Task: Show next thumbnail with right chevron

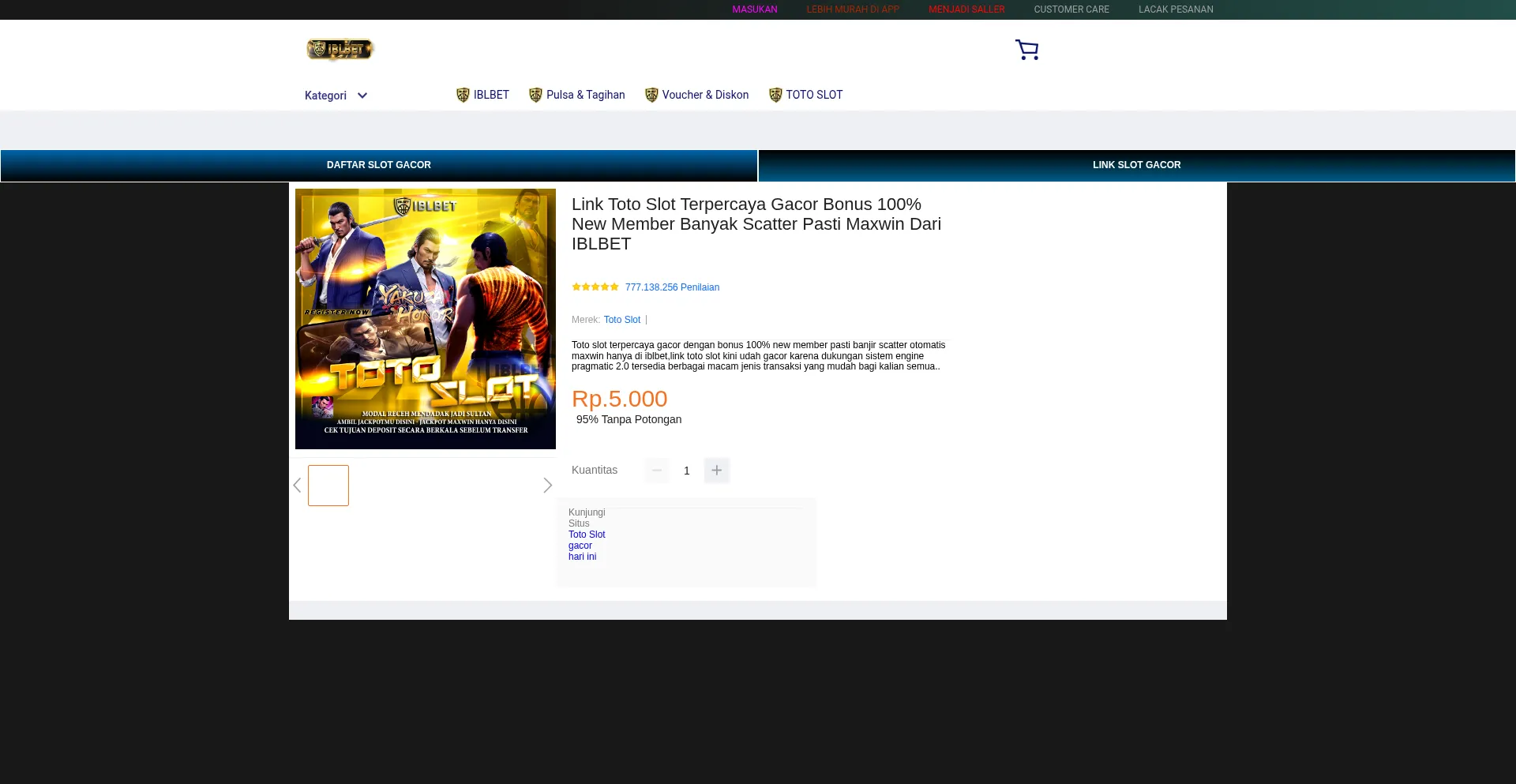Action: point(547,486)
